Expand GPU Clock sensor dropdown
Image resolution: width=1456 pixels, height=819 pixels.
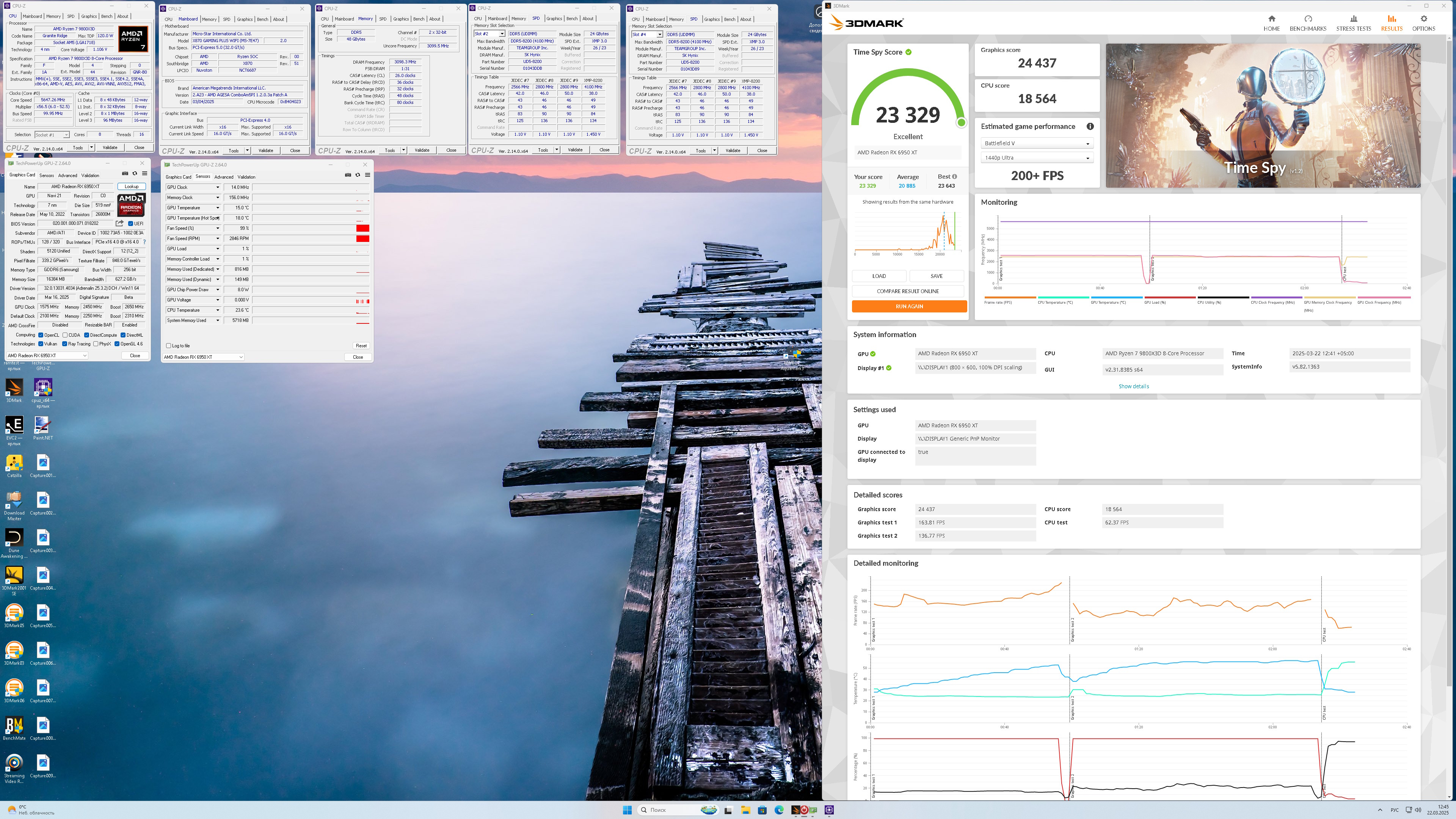click(x=218, y=187)
